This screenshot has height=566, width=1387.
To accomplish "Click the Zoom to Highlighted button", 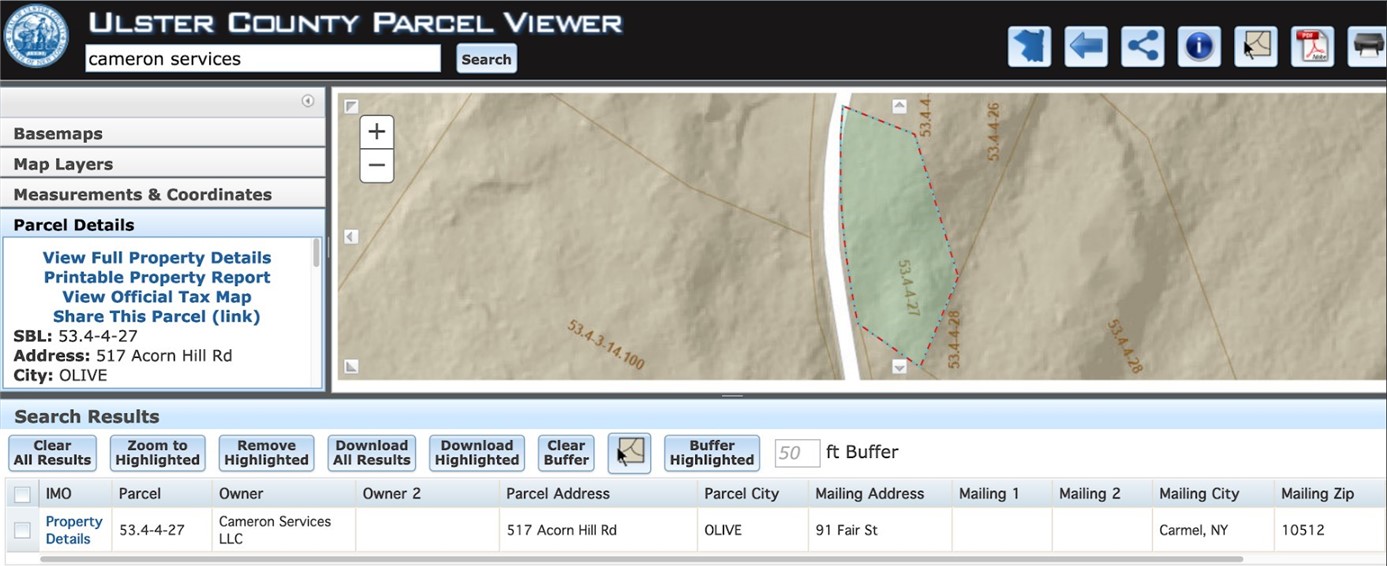I will pyautogui.click(x=158, y=453).
